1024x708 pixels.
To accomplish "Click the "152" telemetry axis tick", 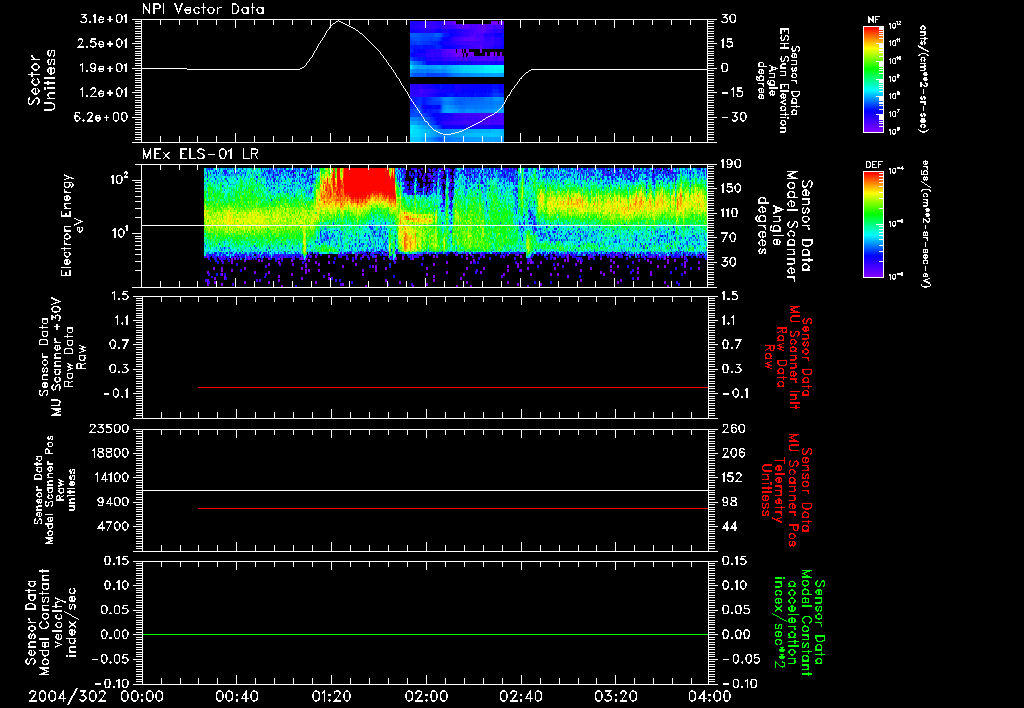I will [732, 477].
